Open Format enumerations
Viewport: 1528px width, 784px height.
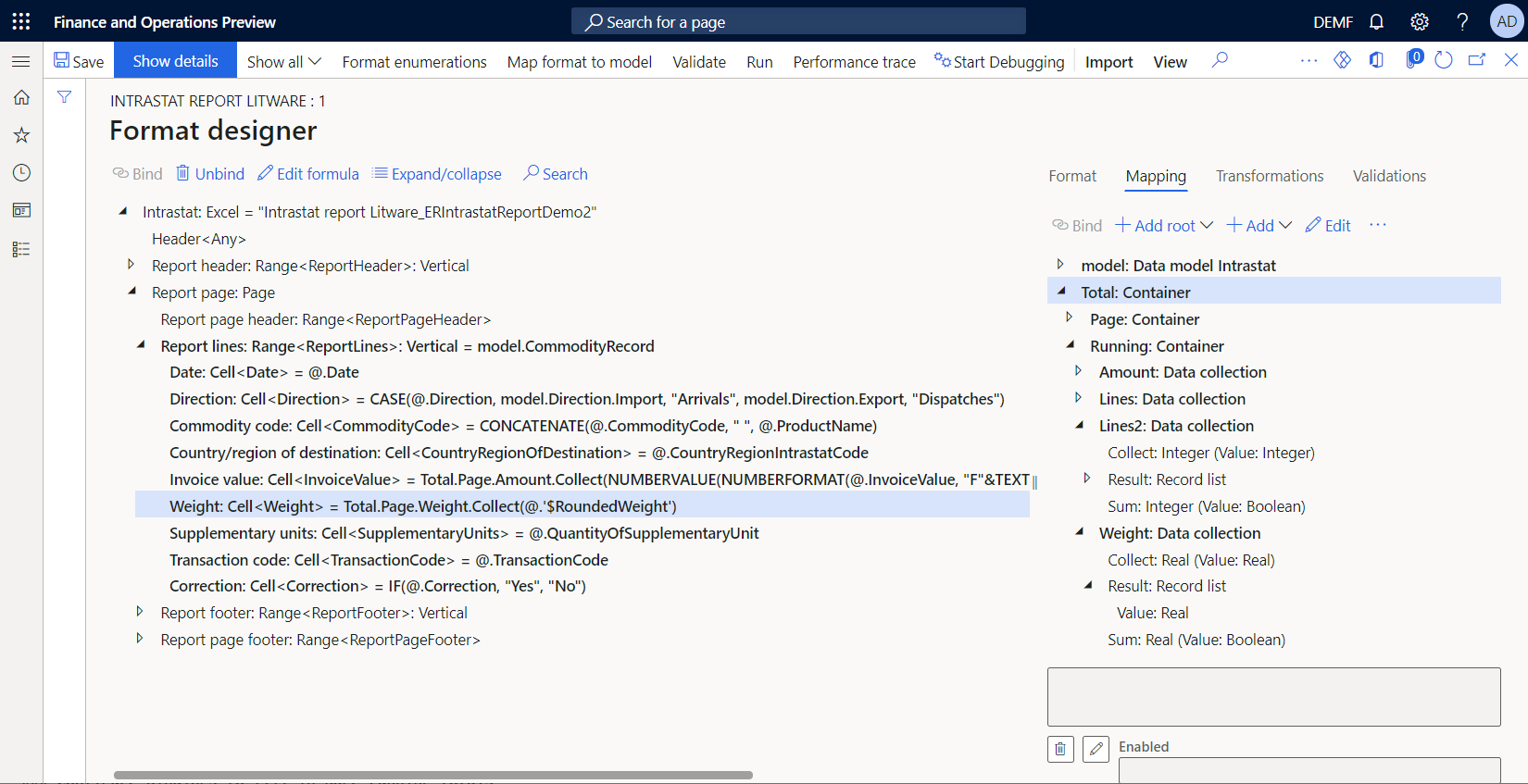pos(414,61)
